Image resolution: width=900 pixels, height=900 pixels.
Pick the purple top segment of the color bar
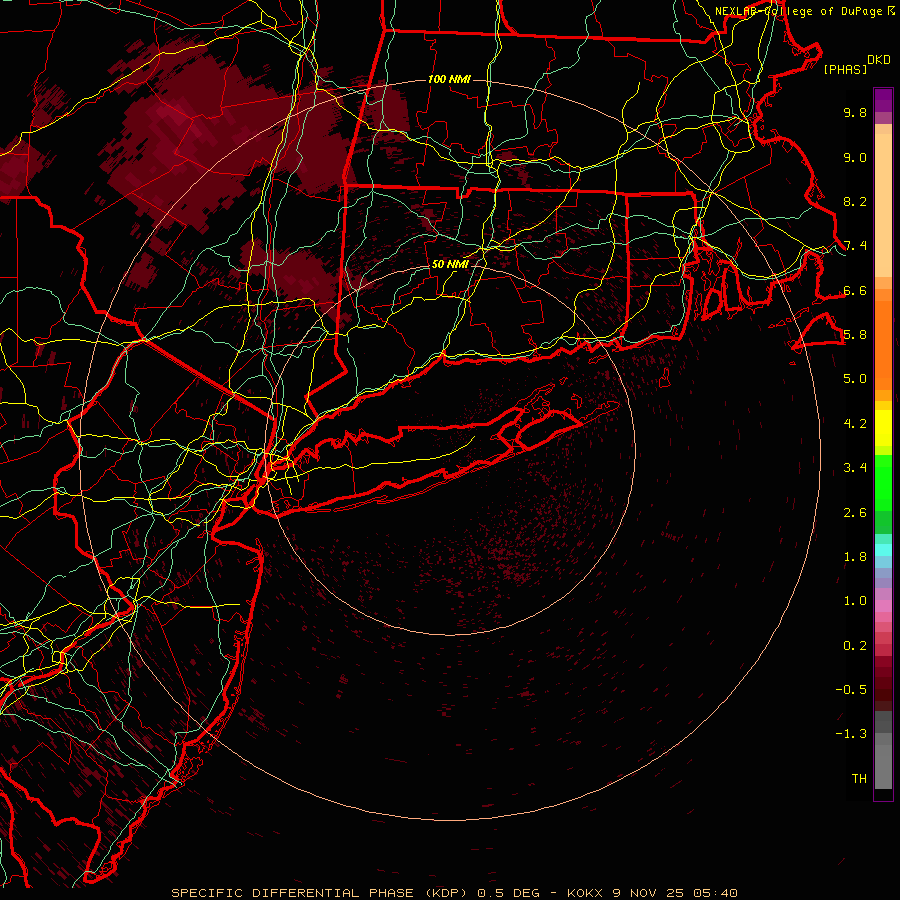click(x=883, y=100)
